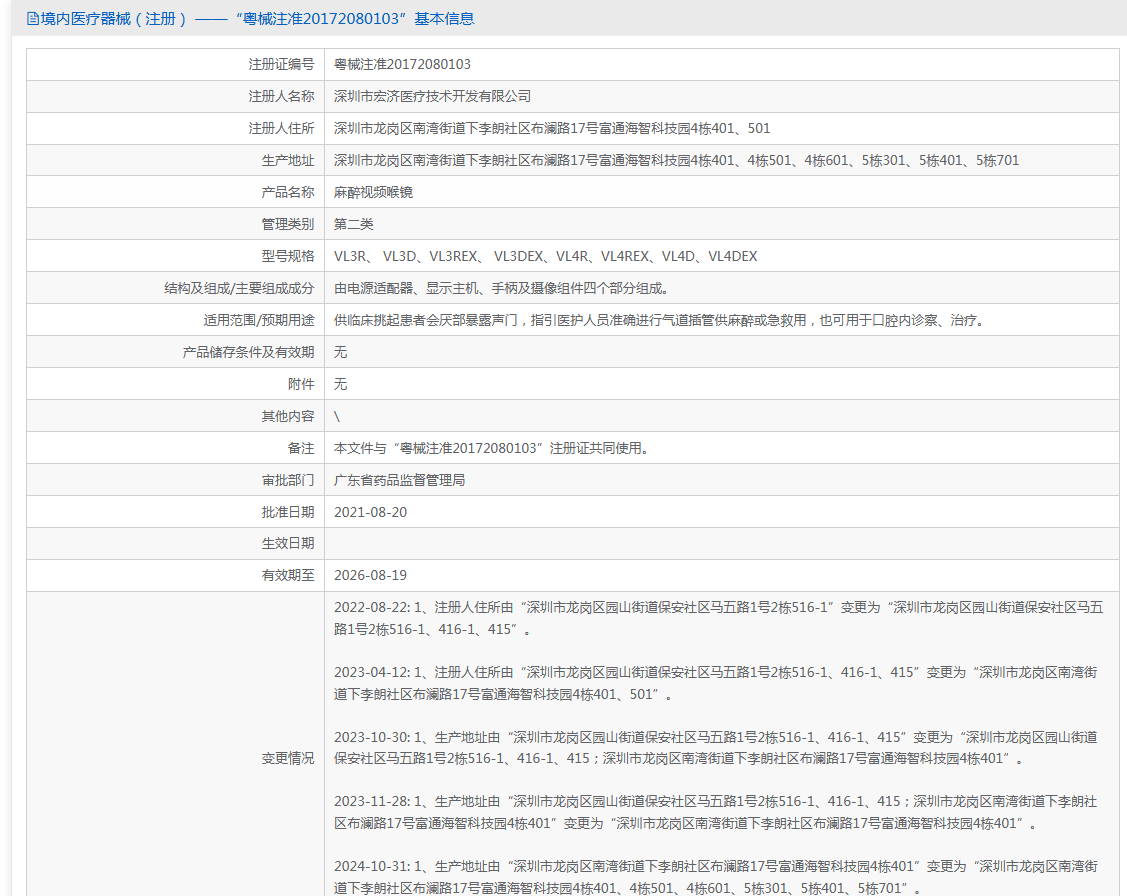
Task: Select the backslash value in 其他内容 row
Action: (x=337, y=416)
